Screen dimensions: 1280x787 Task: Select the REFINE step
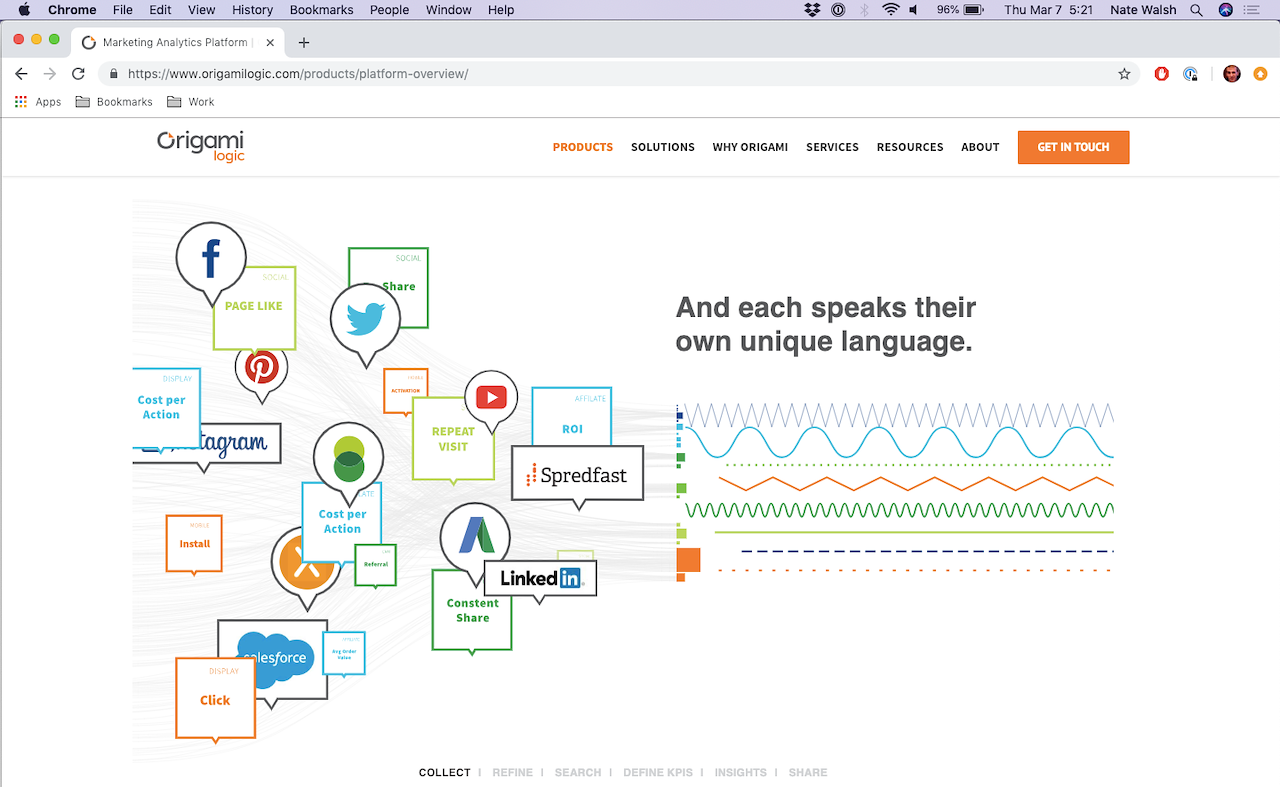(512, 773)
